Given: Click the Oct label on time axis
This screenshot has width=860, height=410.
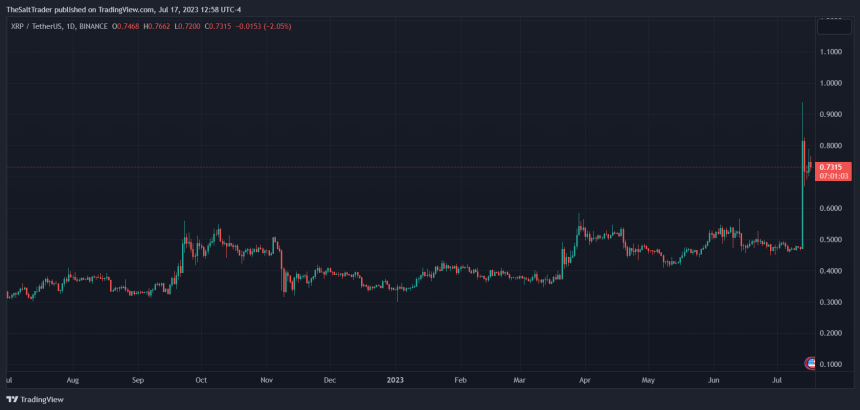Looking at the screenshot, I should coord(201,379).
